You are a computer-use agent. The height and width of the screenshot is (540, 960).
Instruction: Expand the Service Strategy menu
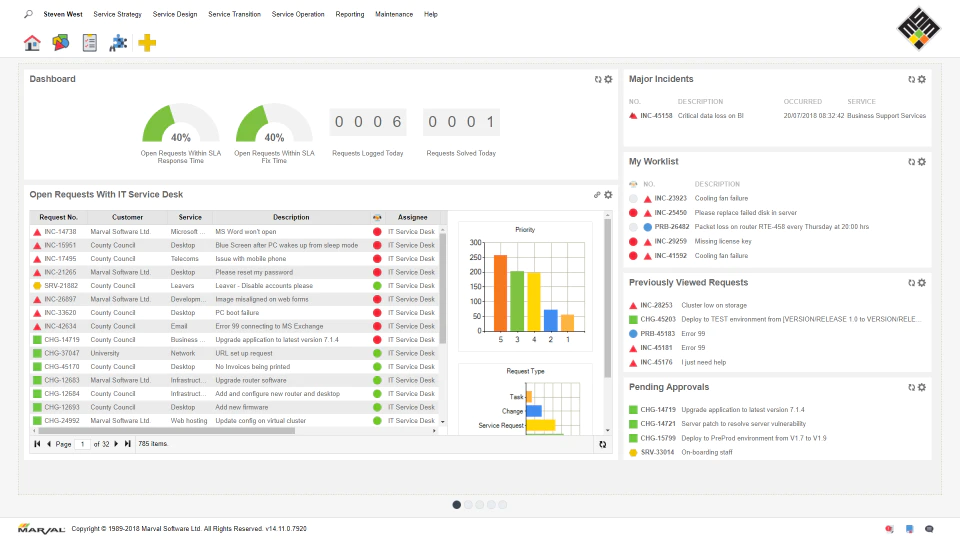pos(118,14)
